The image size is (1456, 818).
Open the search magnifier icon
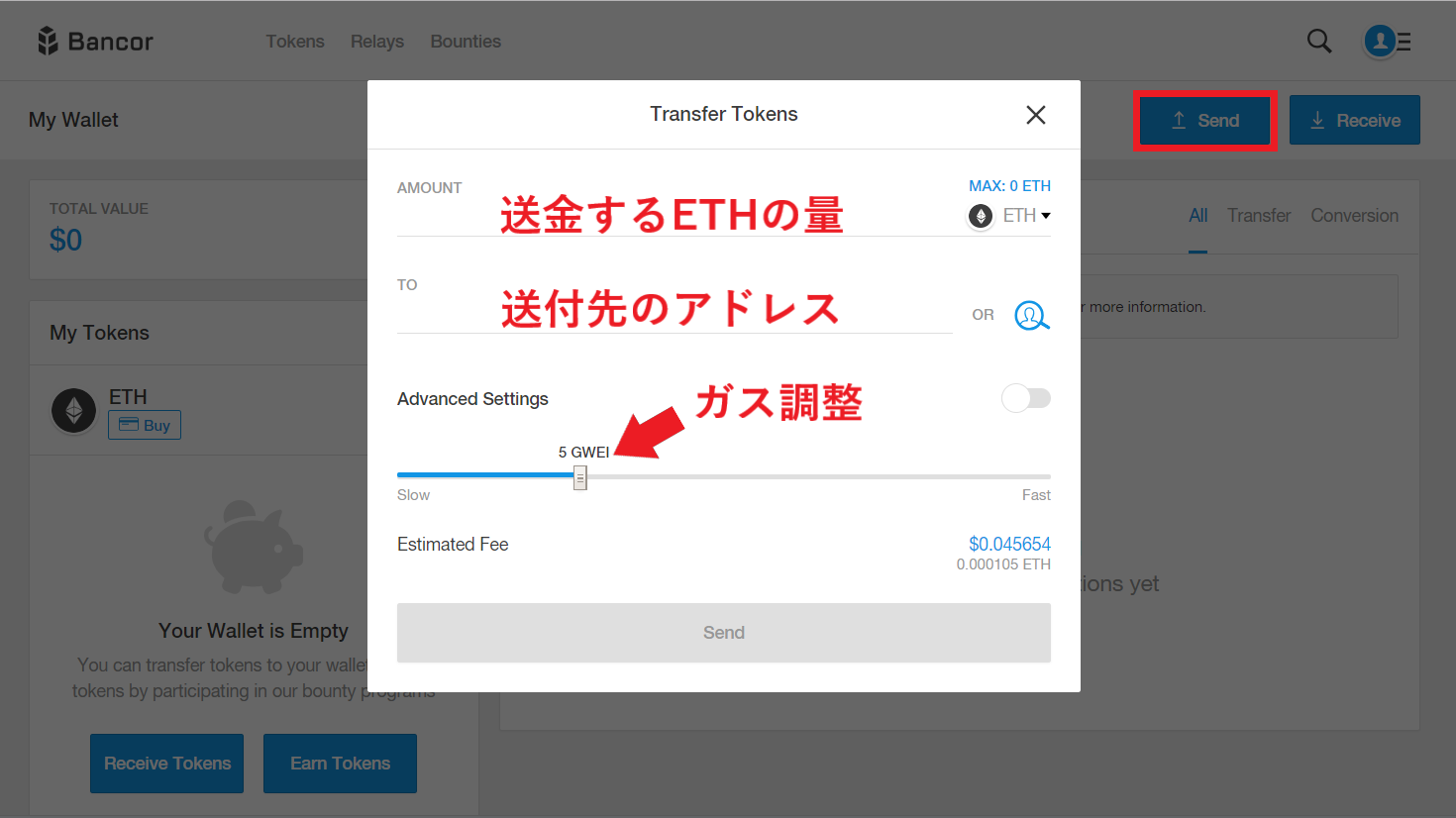(x=1319, y=41)
